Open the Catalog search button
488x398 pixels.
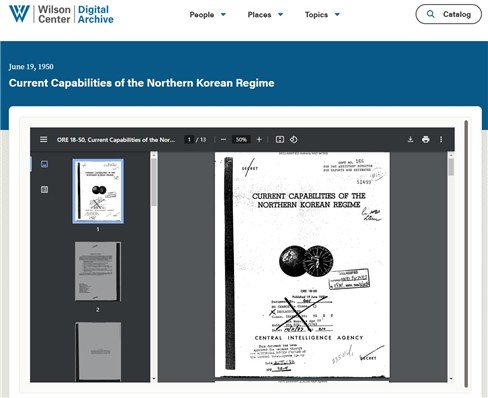(x=448, y=14)
